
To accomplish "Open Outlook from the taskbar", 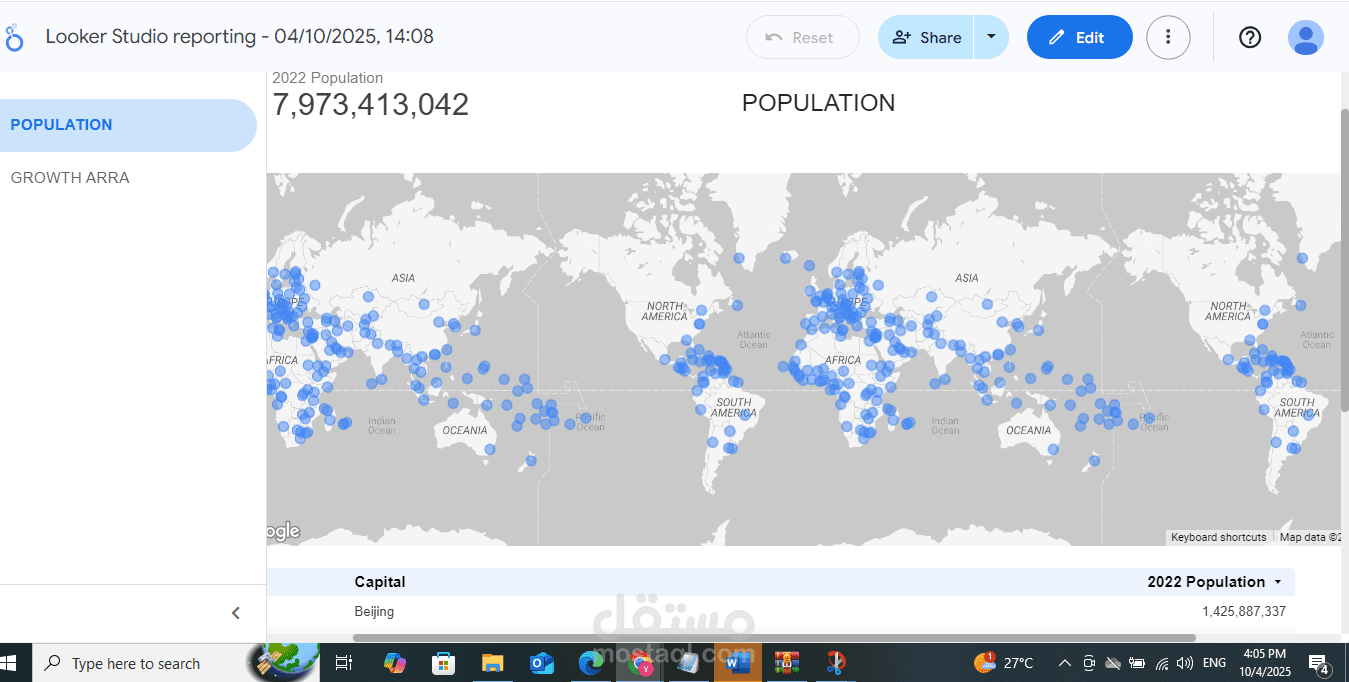I will pyautogui.click(x=541, y=663).
